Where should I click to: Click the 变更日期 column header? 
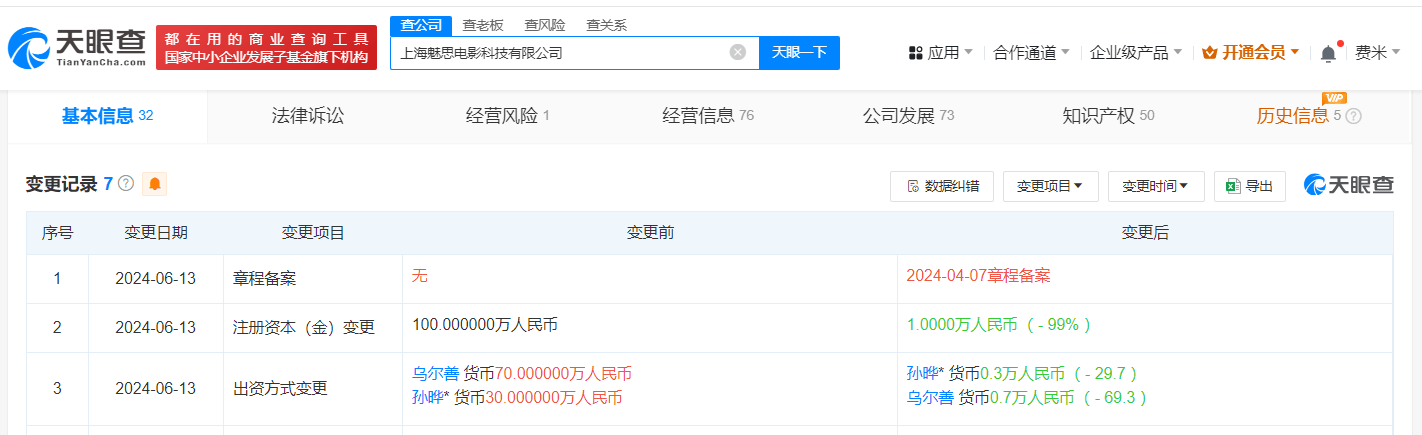156,233
